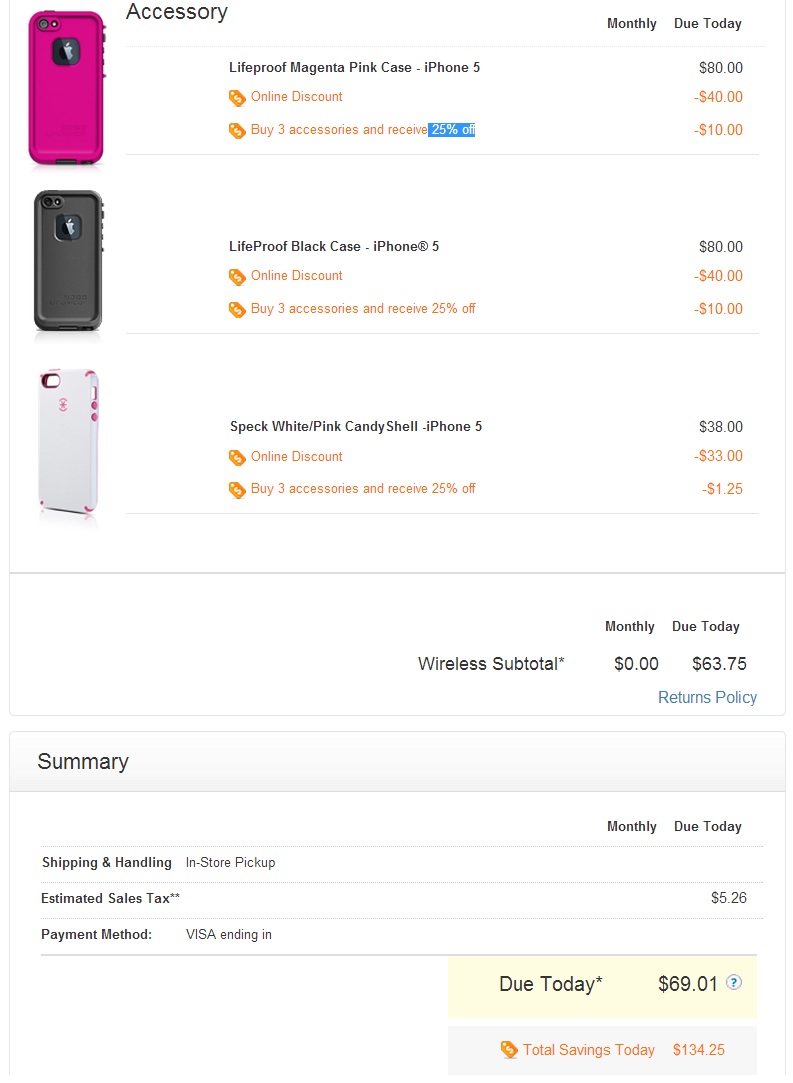The width and height of the screenshot is (793, 1083).
Task: Open the Returns Policy link
Action: point(707,697)
